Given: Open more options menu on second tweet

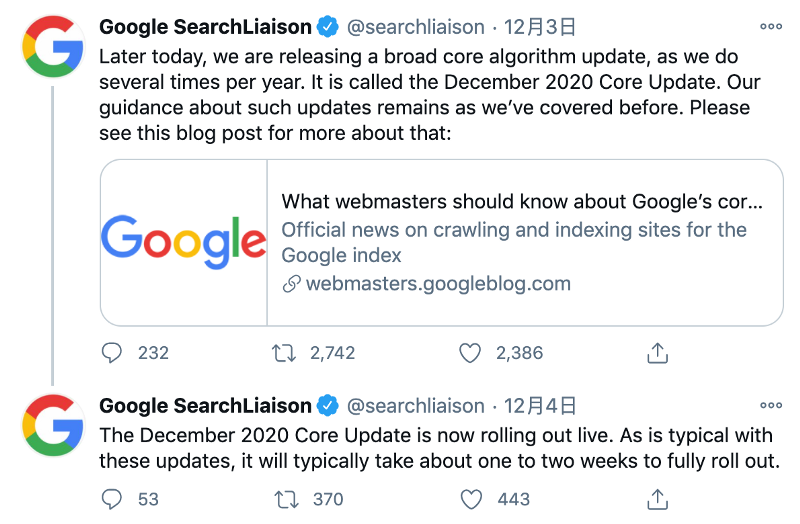Looking at the screenshot, I should click(770, 405).
